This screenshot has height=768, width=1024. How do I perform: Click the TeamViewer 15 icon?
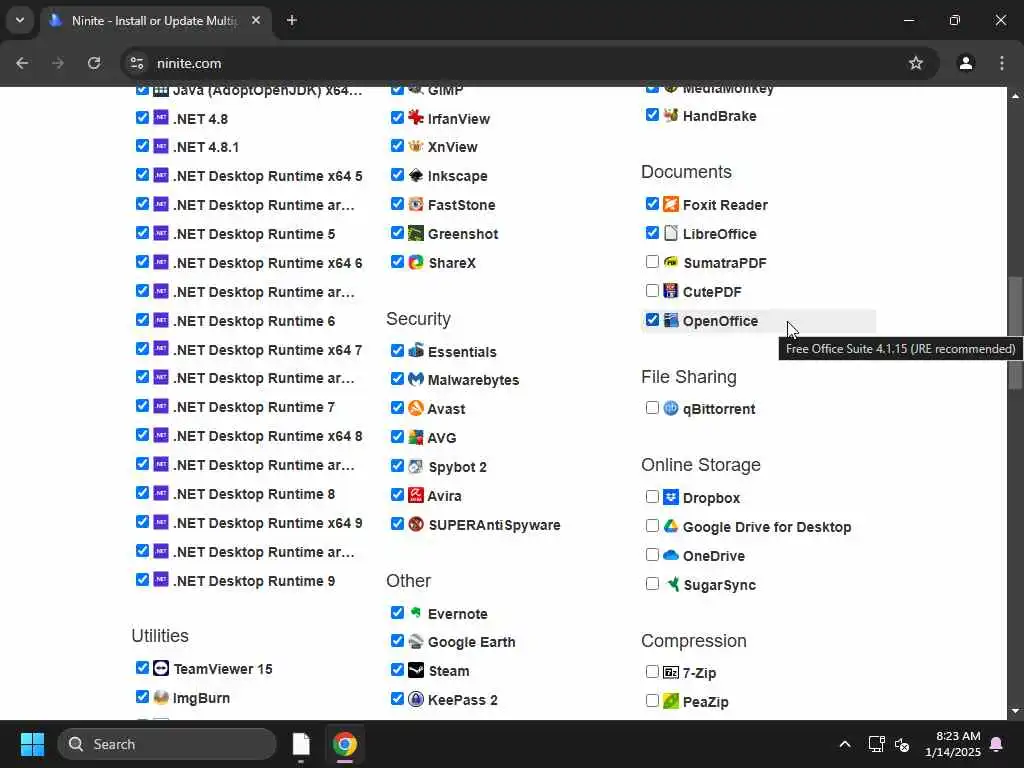click(x=161, y=668)
